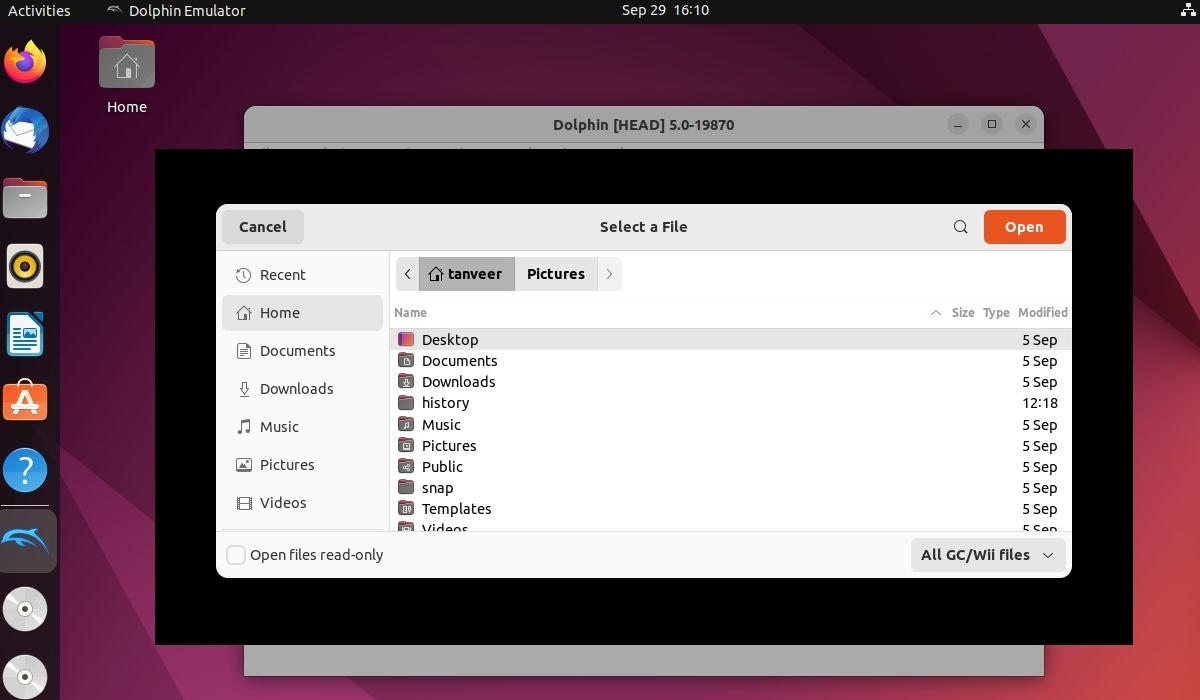1200x700 pixels.
Task: Open the Activities menu in the top bar
Action: [41, 11]
